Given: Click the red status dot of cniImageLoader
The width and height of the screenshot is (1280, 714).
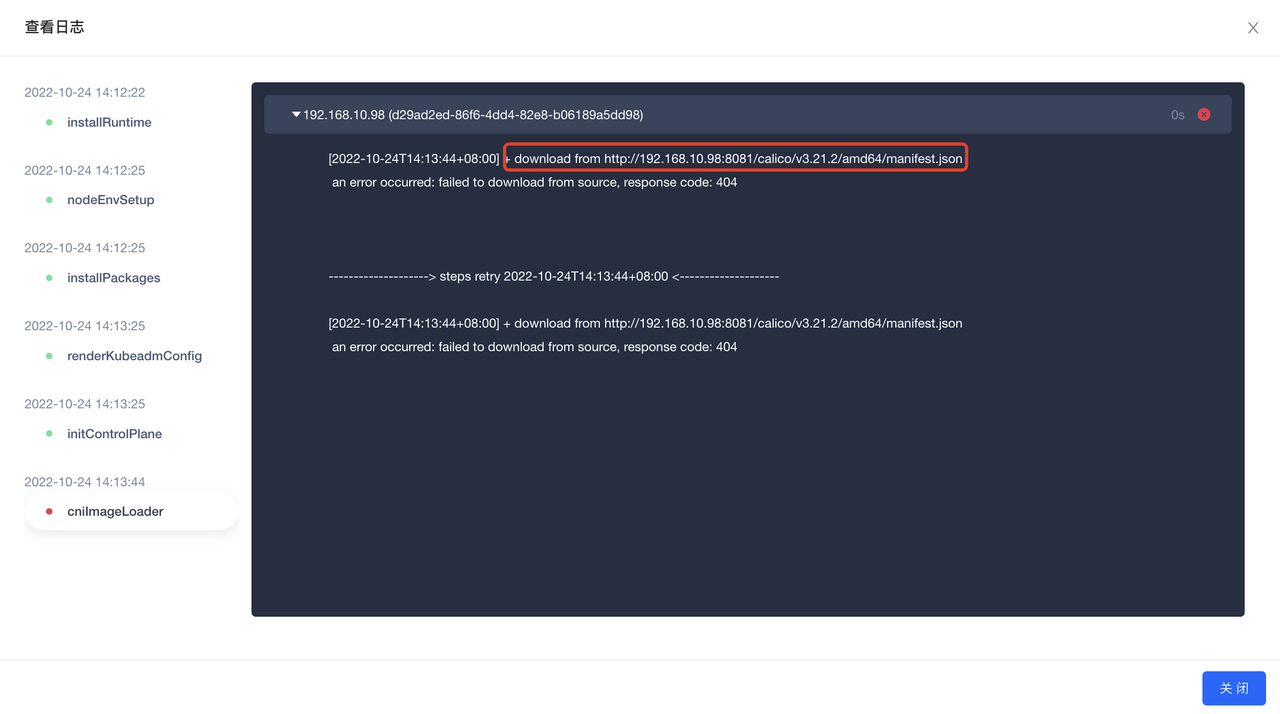Looking at the screenshot, I should click(49, 511).
